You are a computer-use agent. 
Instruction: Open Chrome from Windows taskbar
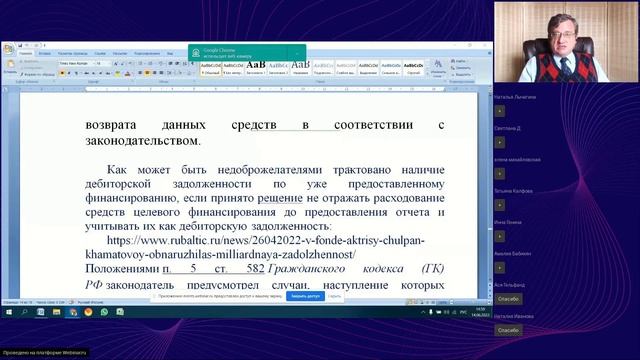[73, 312]
